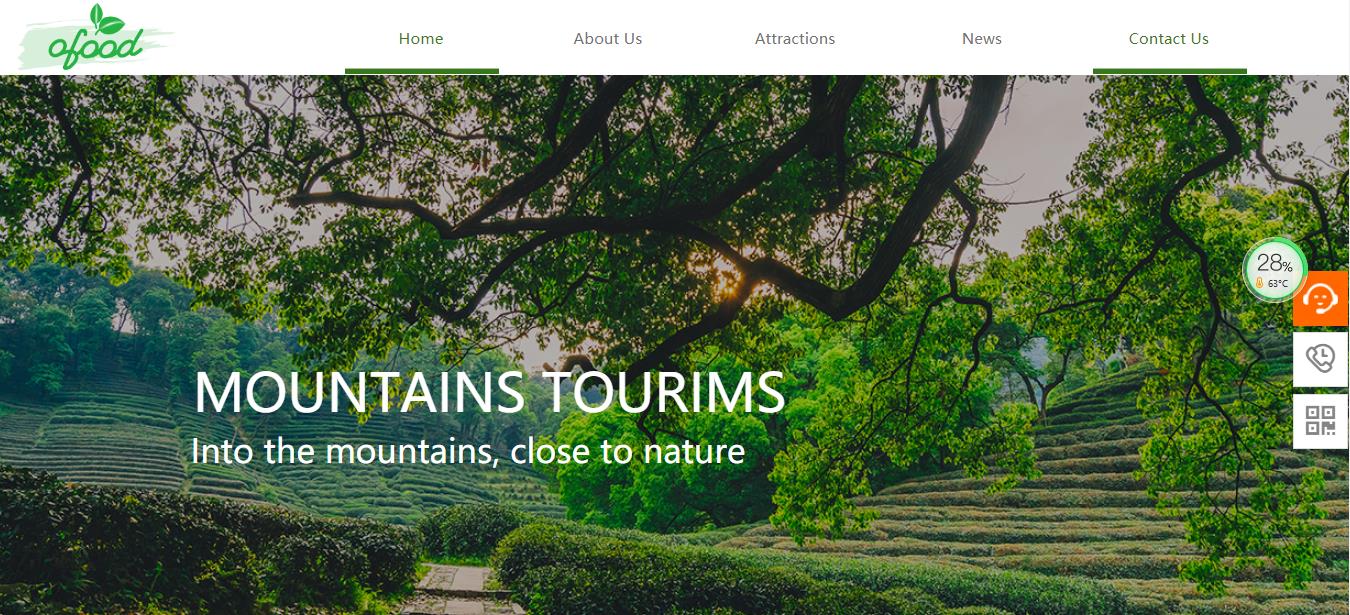This screenshot has height=615, width=1350.
Task: Click the 63°C temperature reading text
Action: tap(1278, 284)
